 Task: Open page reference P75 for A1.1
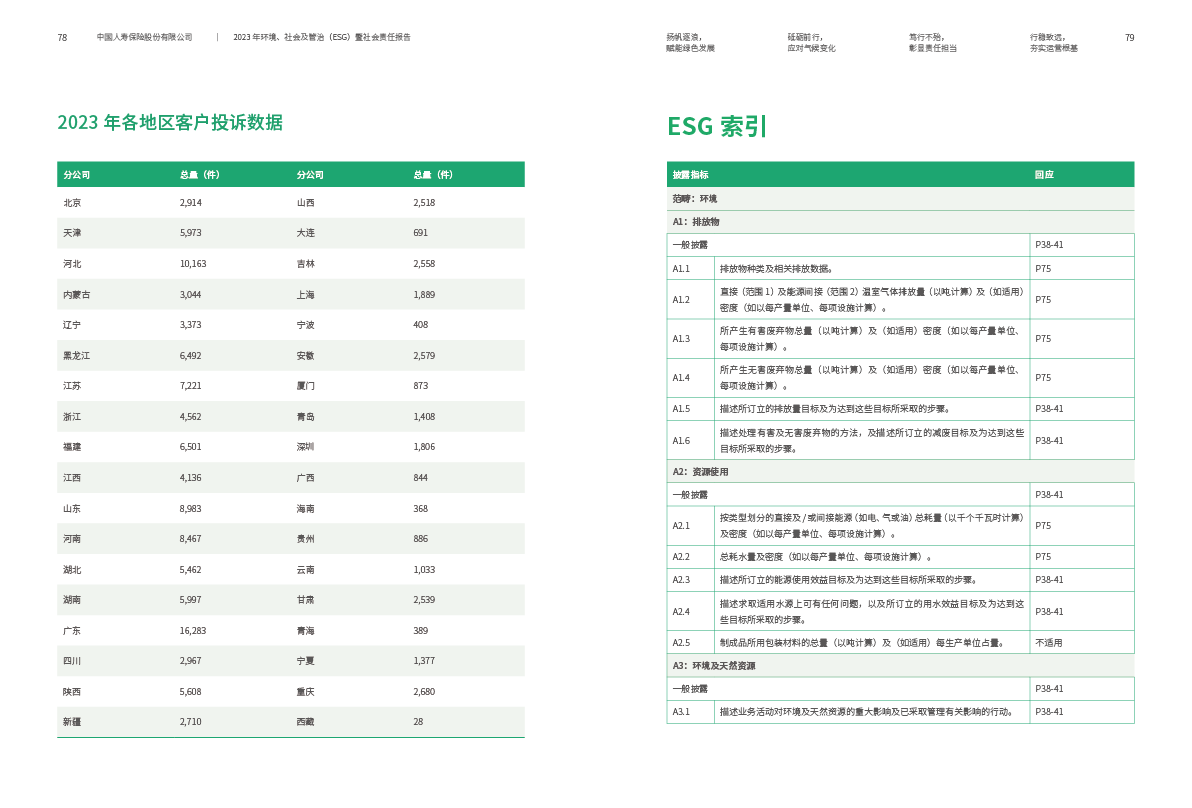1043,268
